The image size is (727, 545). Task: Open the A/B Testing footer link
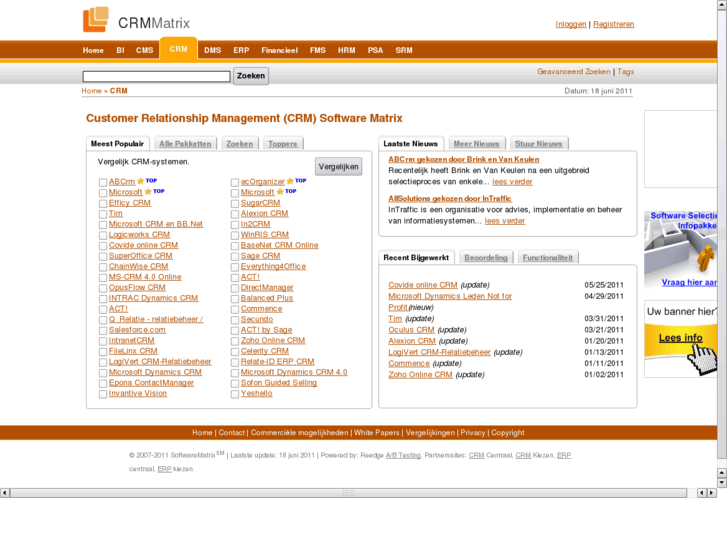pos(403,455)
